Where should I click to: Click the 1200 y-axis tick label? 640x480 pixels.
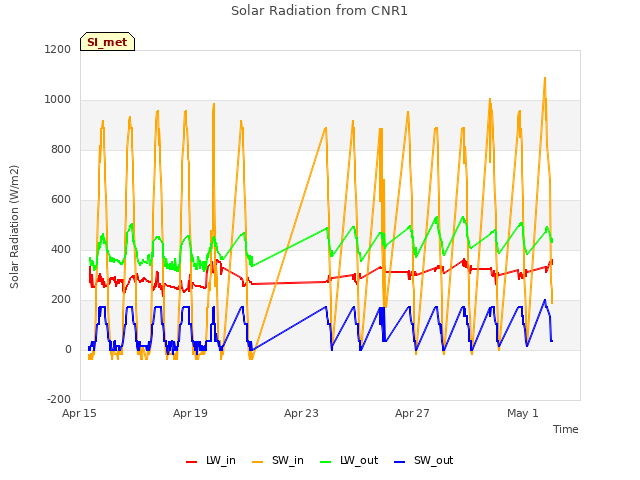click(58, 49)
